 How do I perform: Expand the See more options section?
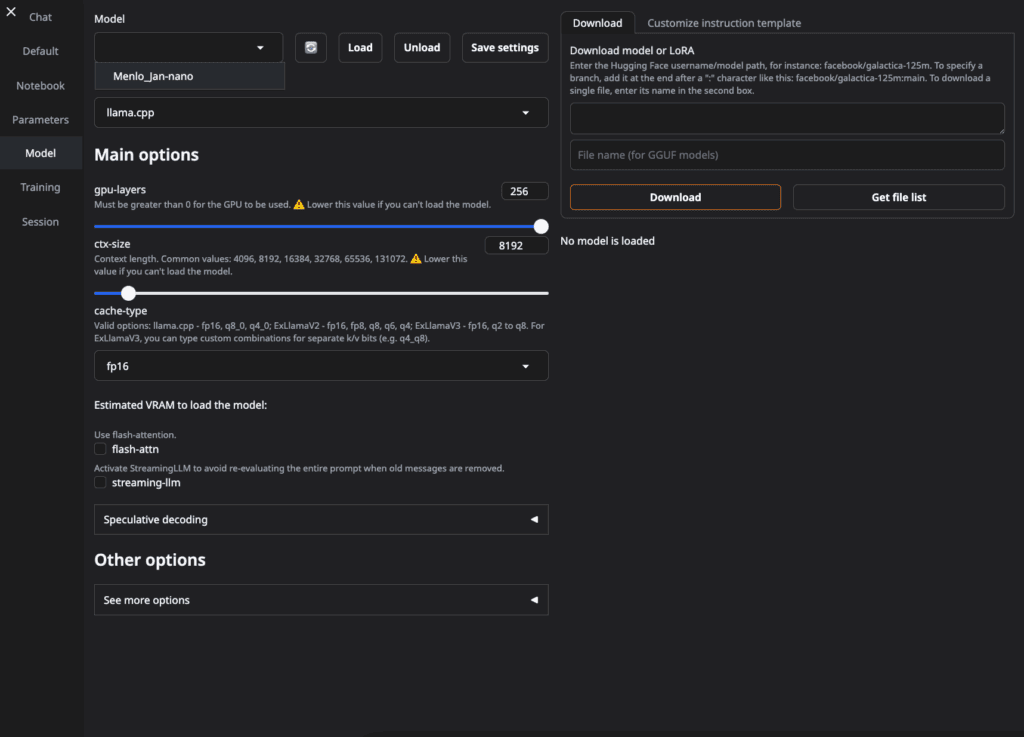321,600
